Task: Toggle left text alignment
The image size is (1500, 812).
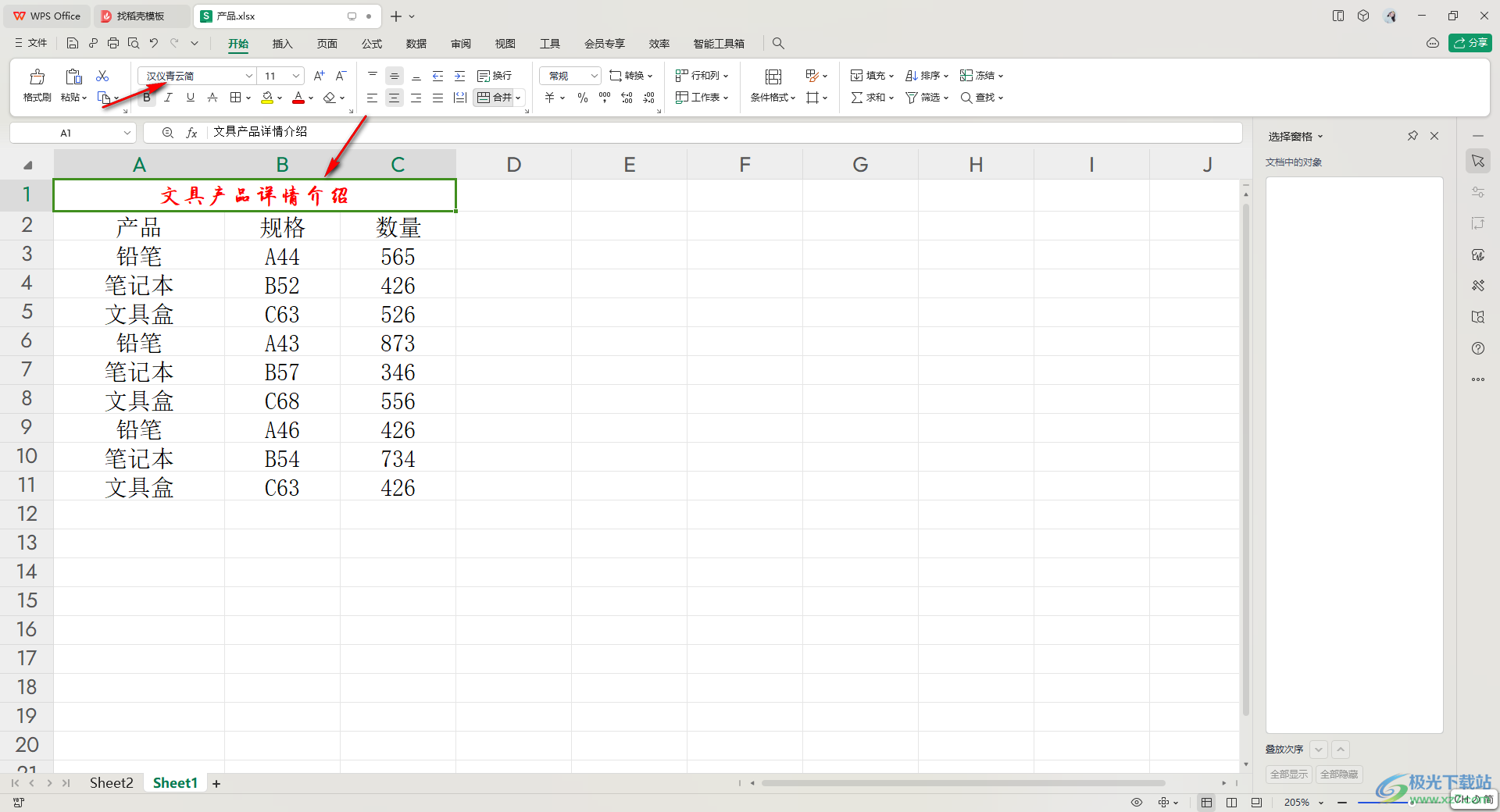Action: pyautogui.click(x=373, y=98)
